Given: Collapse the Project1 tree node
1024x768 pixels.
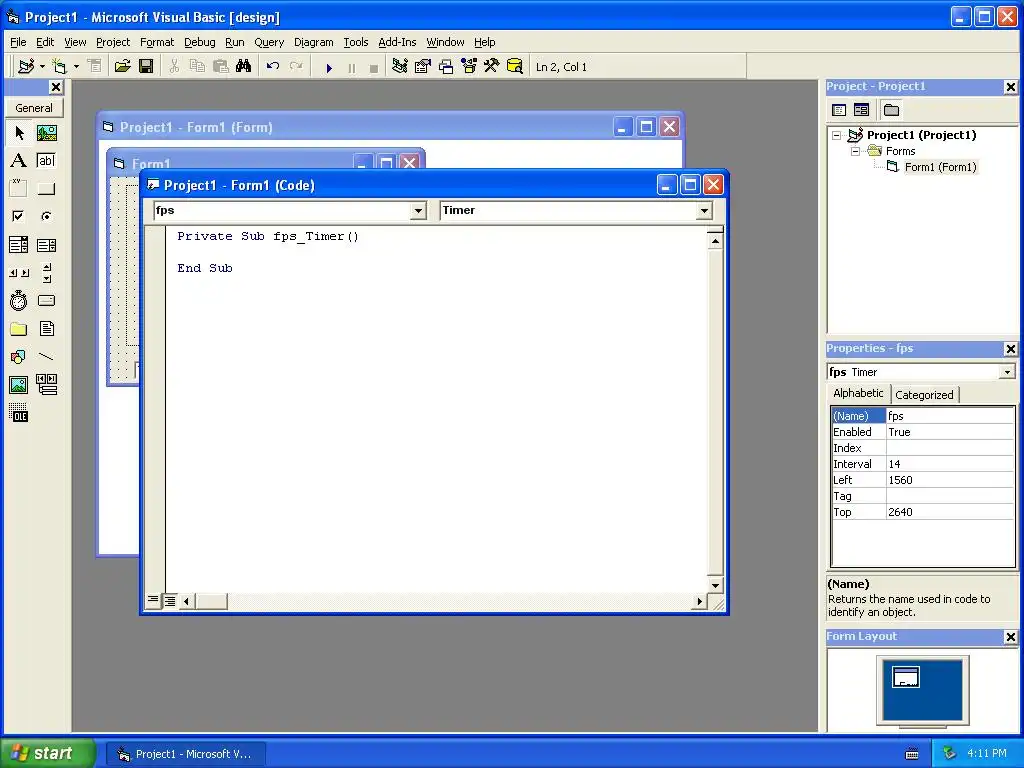Looking at the screenshot, I should point(837,136).
